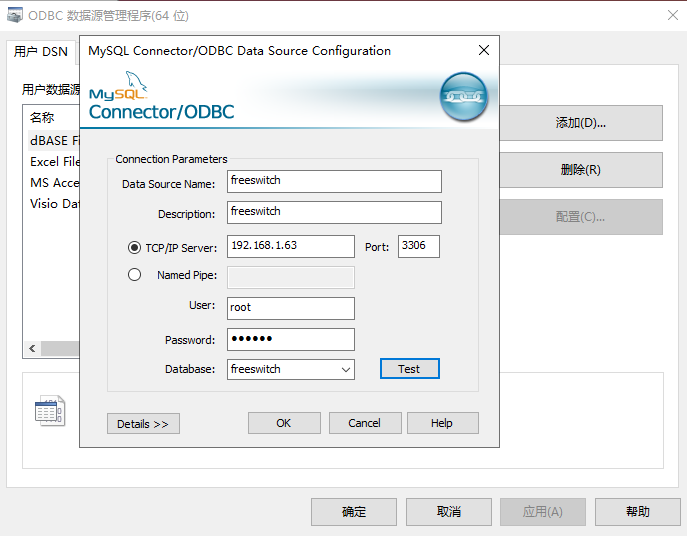
Task: Click the 确定 button in ODBC administrator
Action: (354, 511)
